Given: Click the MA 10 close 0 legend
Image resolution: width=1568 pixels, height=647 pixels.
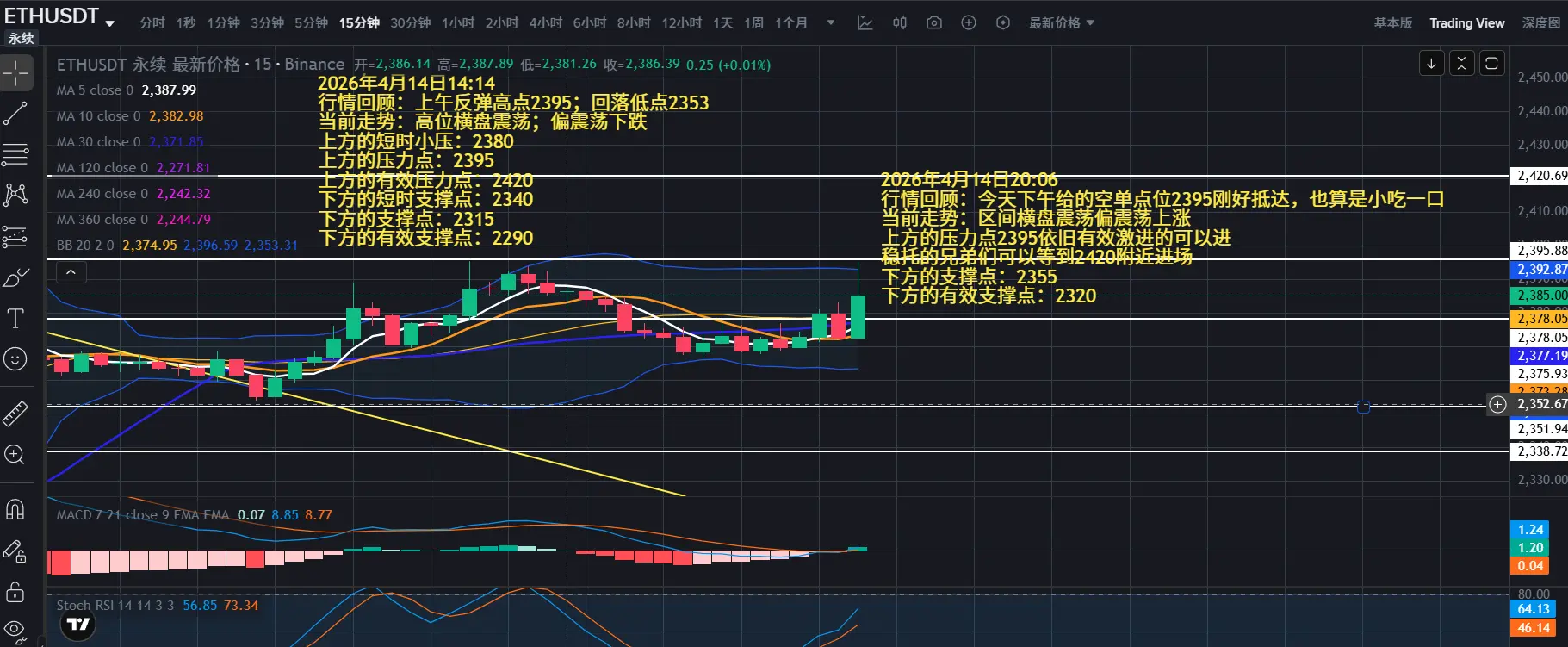Looking at the screenshot, I should click(98, 116).
